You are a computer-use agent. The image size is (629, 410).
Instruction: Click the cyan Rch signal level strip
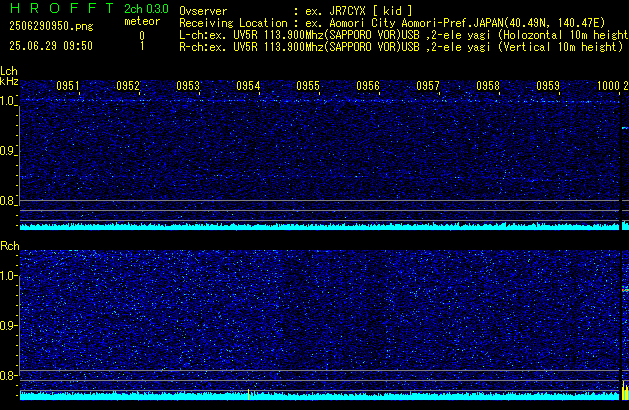pos(319,396)
